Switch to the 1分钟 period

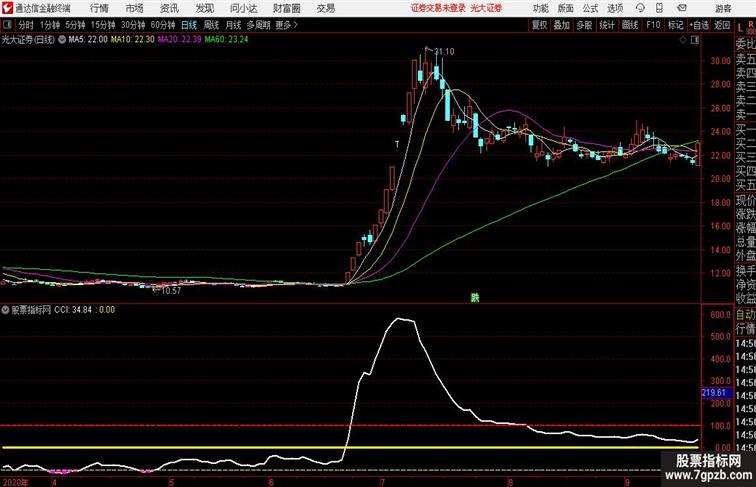50,25
